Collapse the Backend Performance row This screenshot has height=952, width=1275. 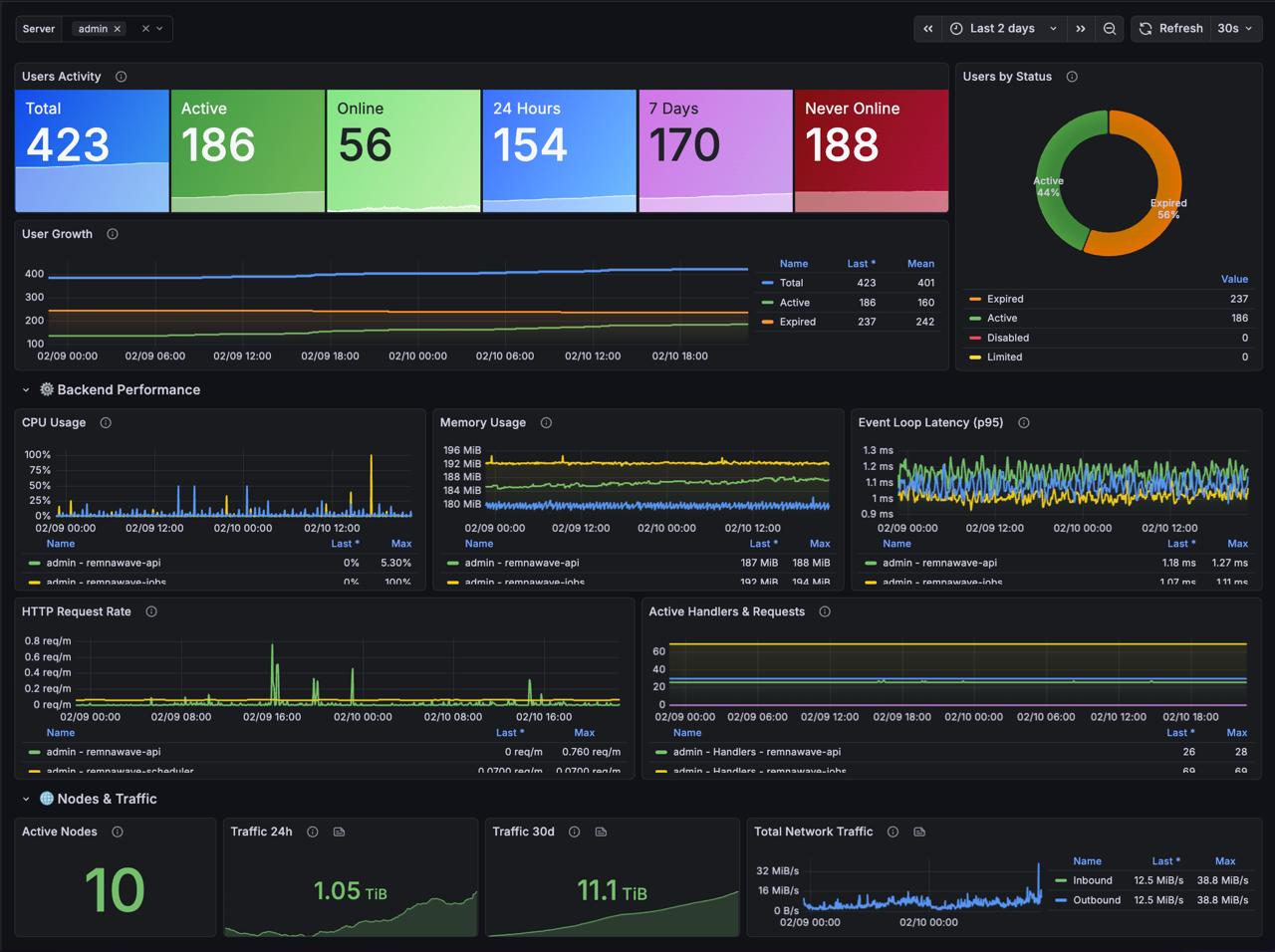26,390
